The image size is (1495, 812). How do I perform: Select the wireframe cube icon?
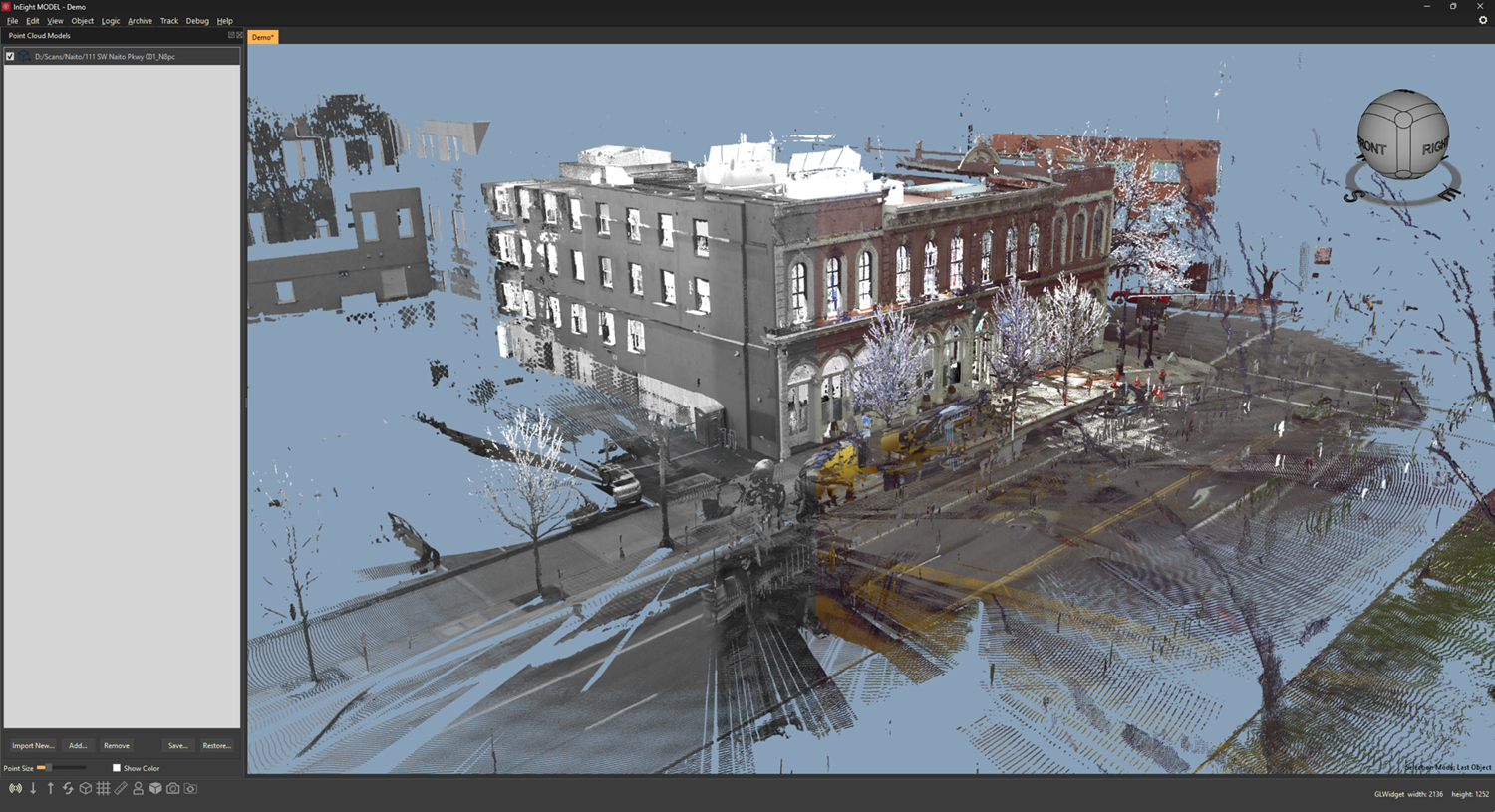86,788
